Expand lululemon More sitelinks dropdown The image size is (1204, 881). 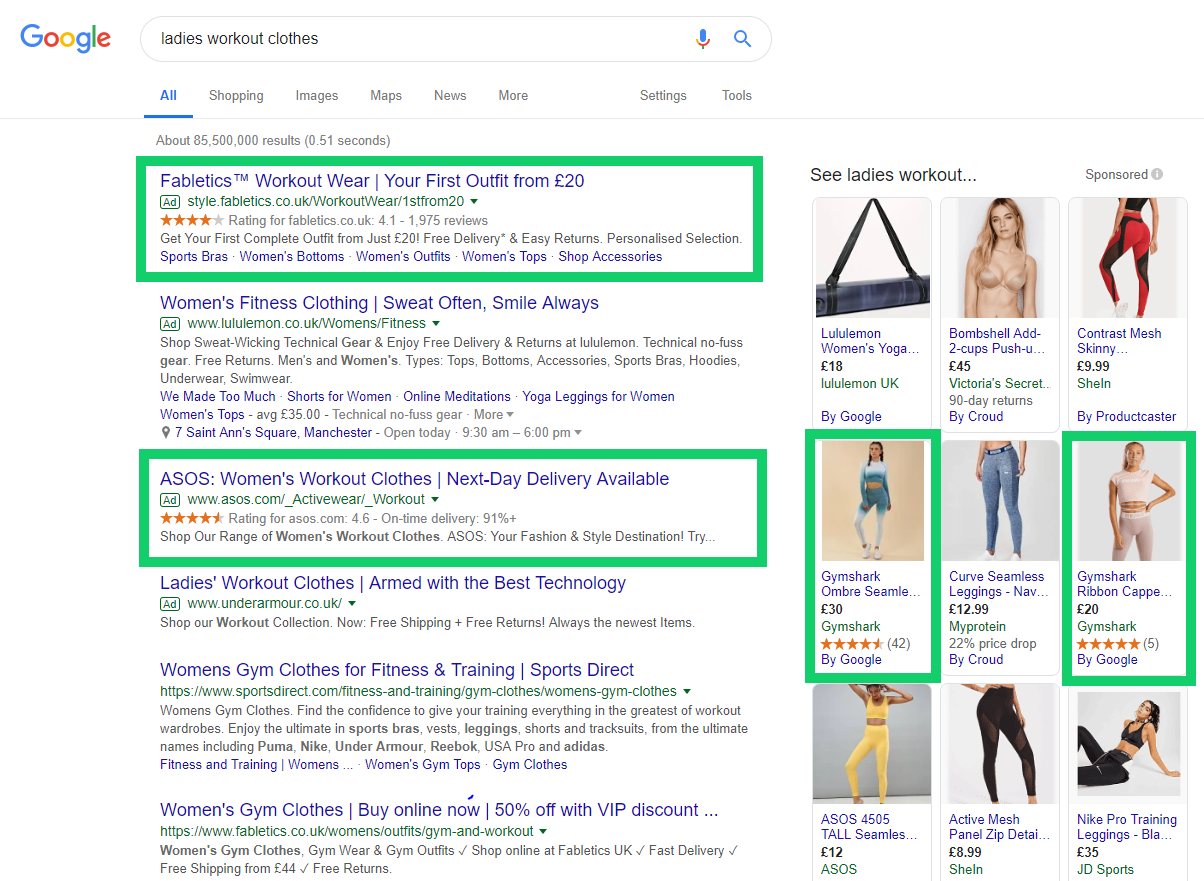494,415
